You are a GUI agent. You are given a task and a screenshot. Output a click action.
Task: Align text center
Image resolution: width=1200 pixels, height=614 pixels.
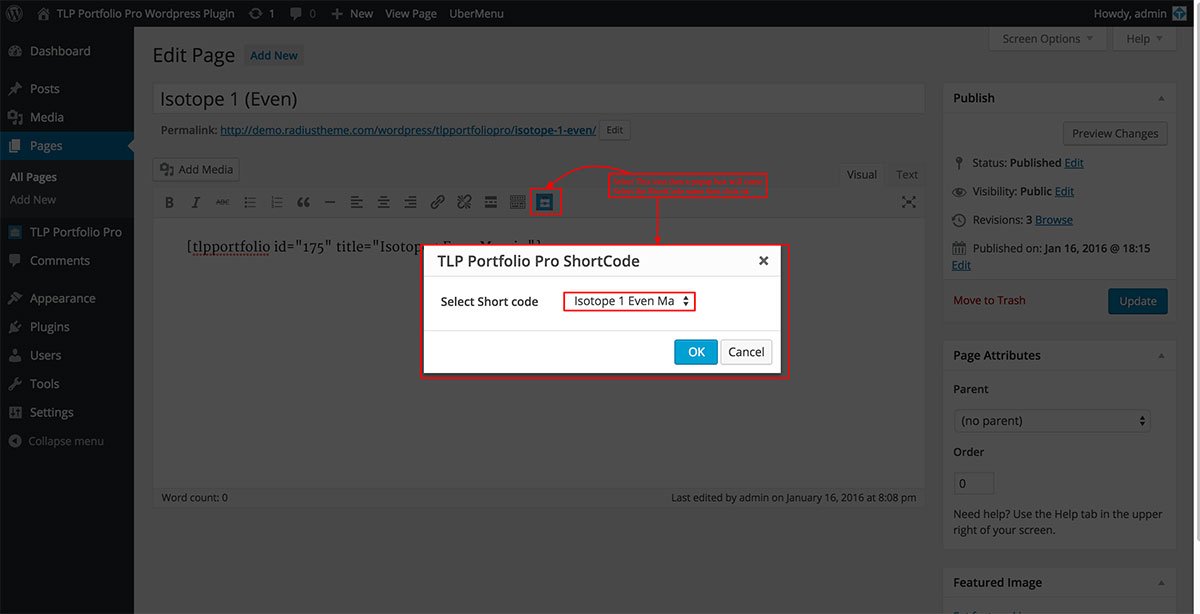[x=384, y=202]
